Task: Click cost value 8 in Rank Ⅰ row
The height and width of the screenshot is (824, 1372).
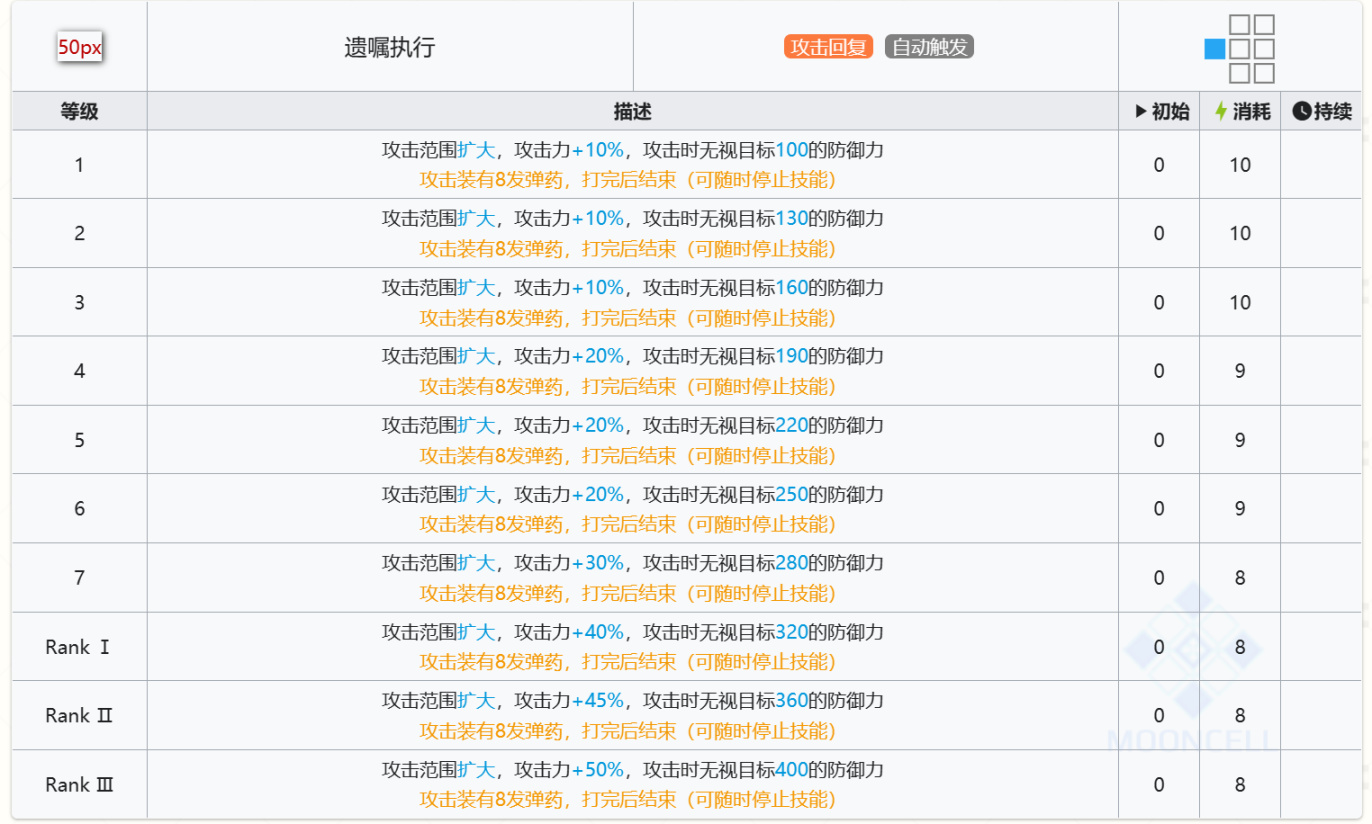Action: click(x=1240, y=647)
